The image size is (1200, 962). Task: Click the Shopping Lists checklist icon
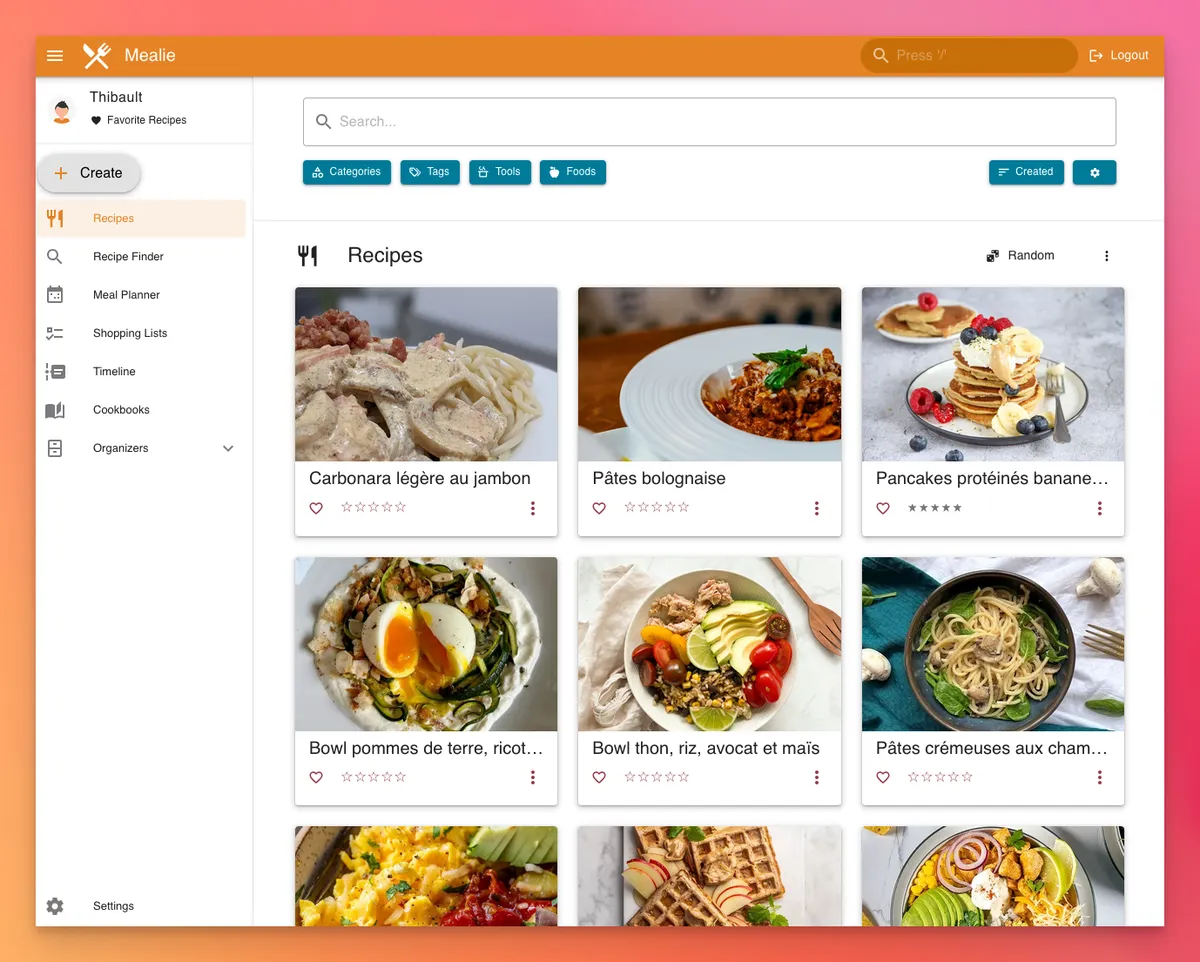(x=55, y=333)
